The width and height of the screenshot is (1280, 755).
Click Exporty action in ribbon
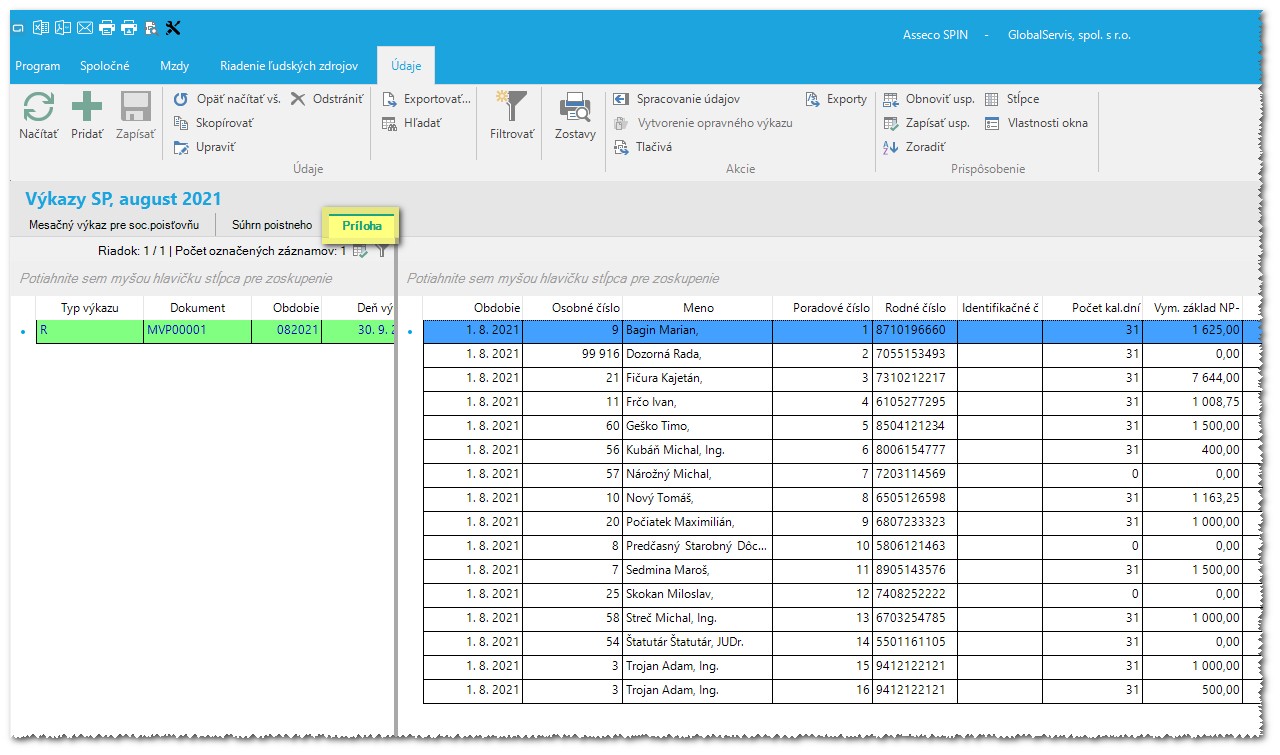pos(836,99)
